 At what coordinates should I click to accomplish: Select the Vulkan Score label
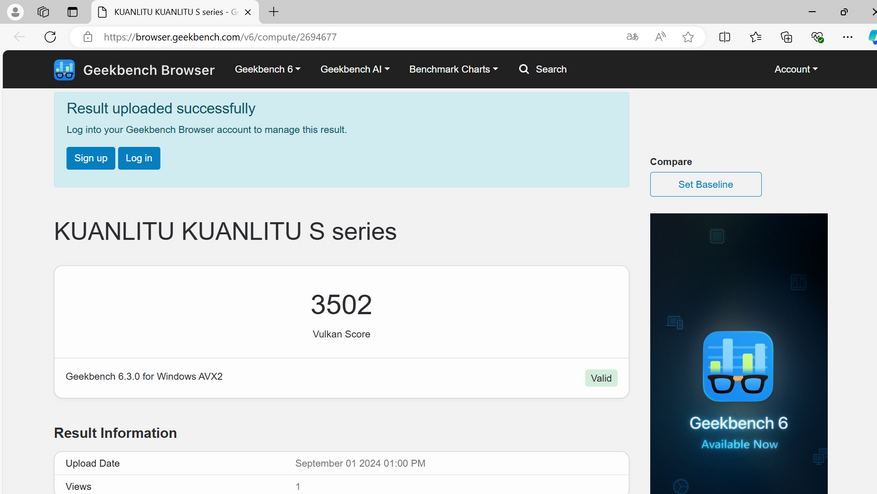tap(341, 334)
